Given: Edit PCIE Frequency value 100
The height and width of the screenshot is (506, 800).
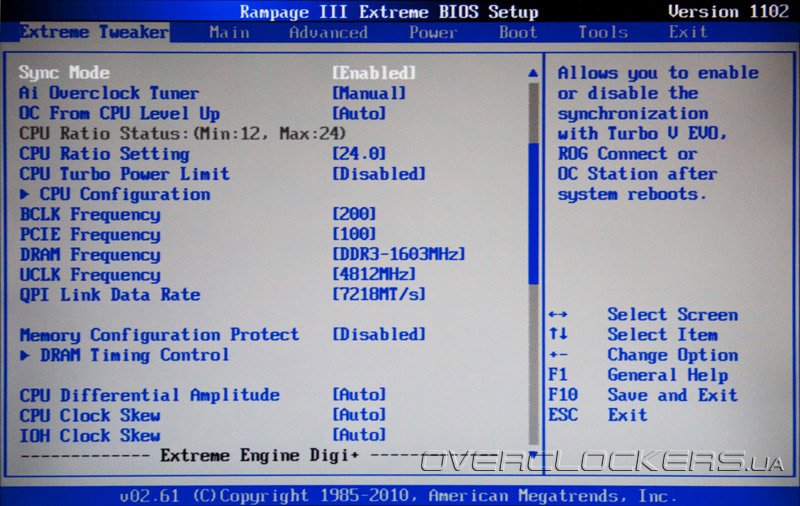Looking at the screenshot, I should coord(354,234).
